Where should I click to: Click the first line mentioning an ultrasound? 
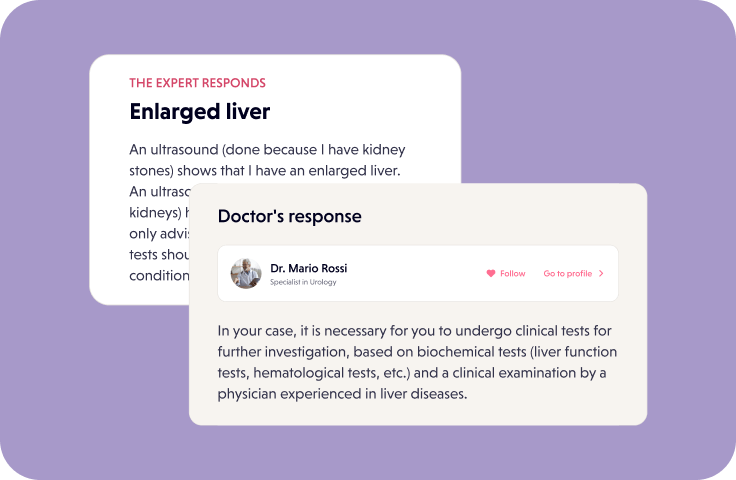point(267,149)
